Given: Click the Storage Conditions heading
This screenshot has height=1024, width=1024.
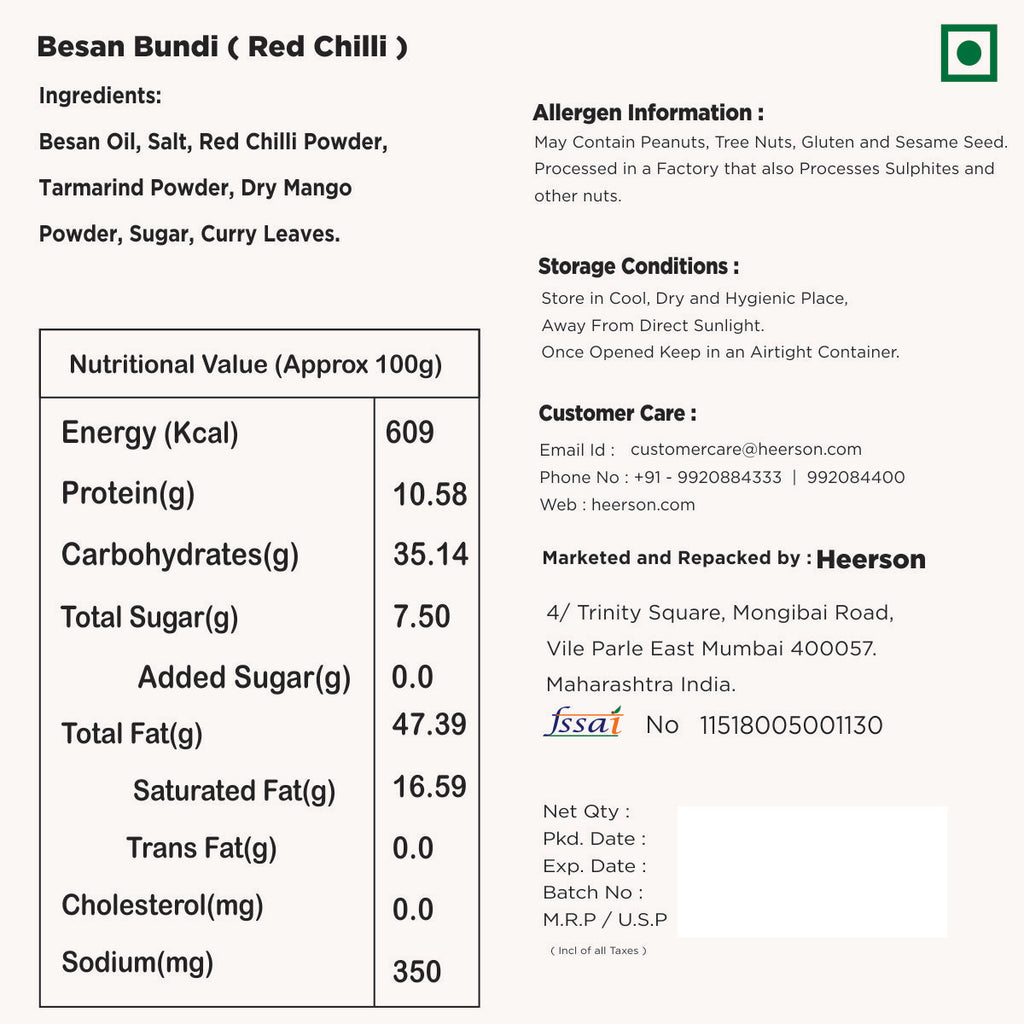Looking at the screenshot, I should click(x=638, y=266).
